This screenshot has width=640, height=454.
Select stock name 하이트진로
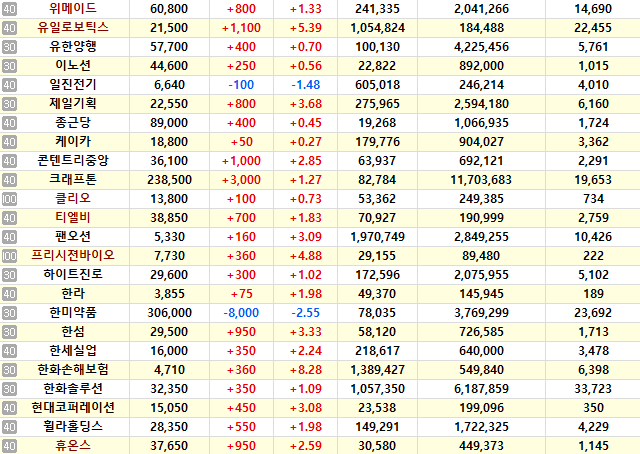[x=73, y=274]
